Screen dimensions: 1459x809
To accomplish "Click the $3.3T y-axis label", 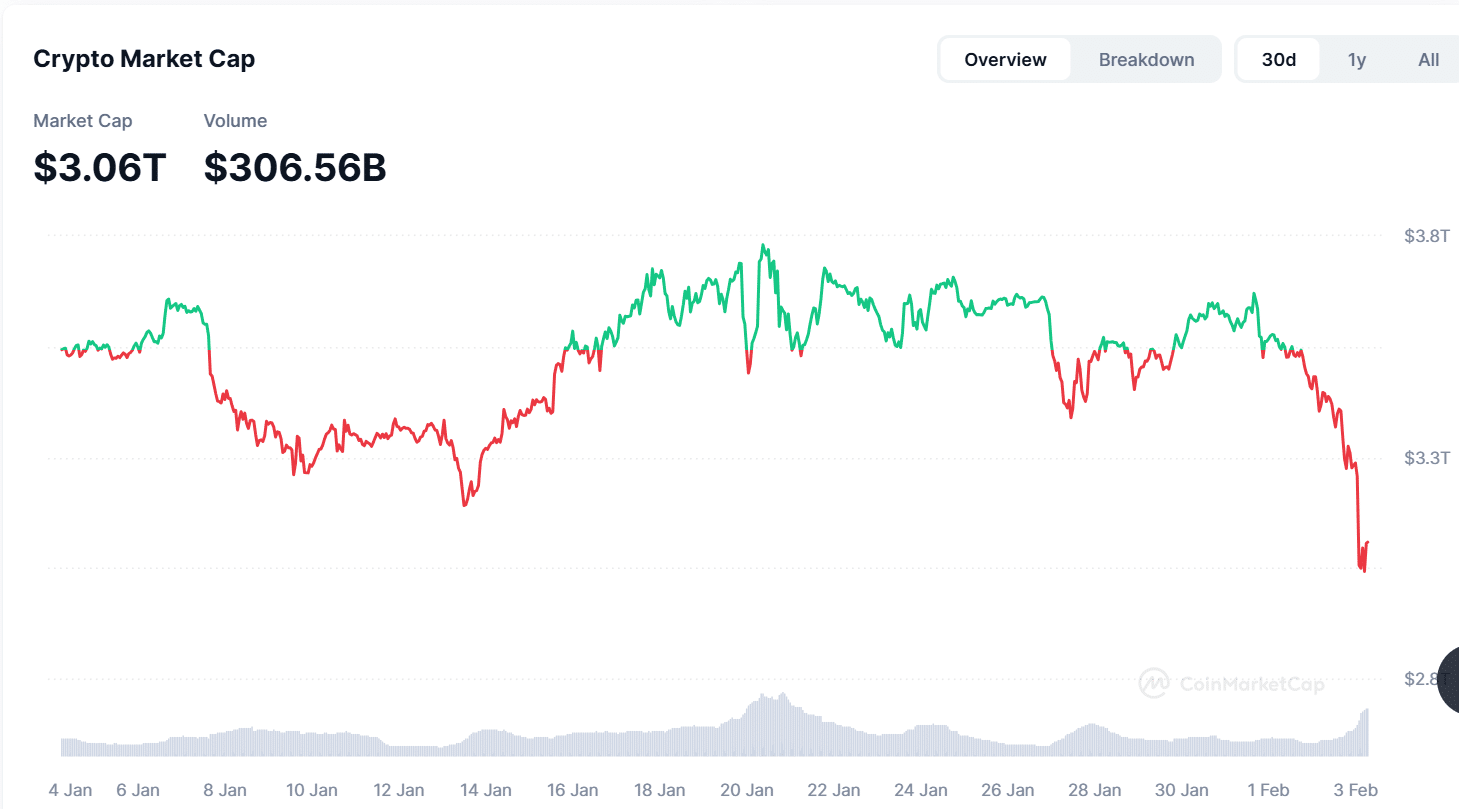I will click(1426, 458).
